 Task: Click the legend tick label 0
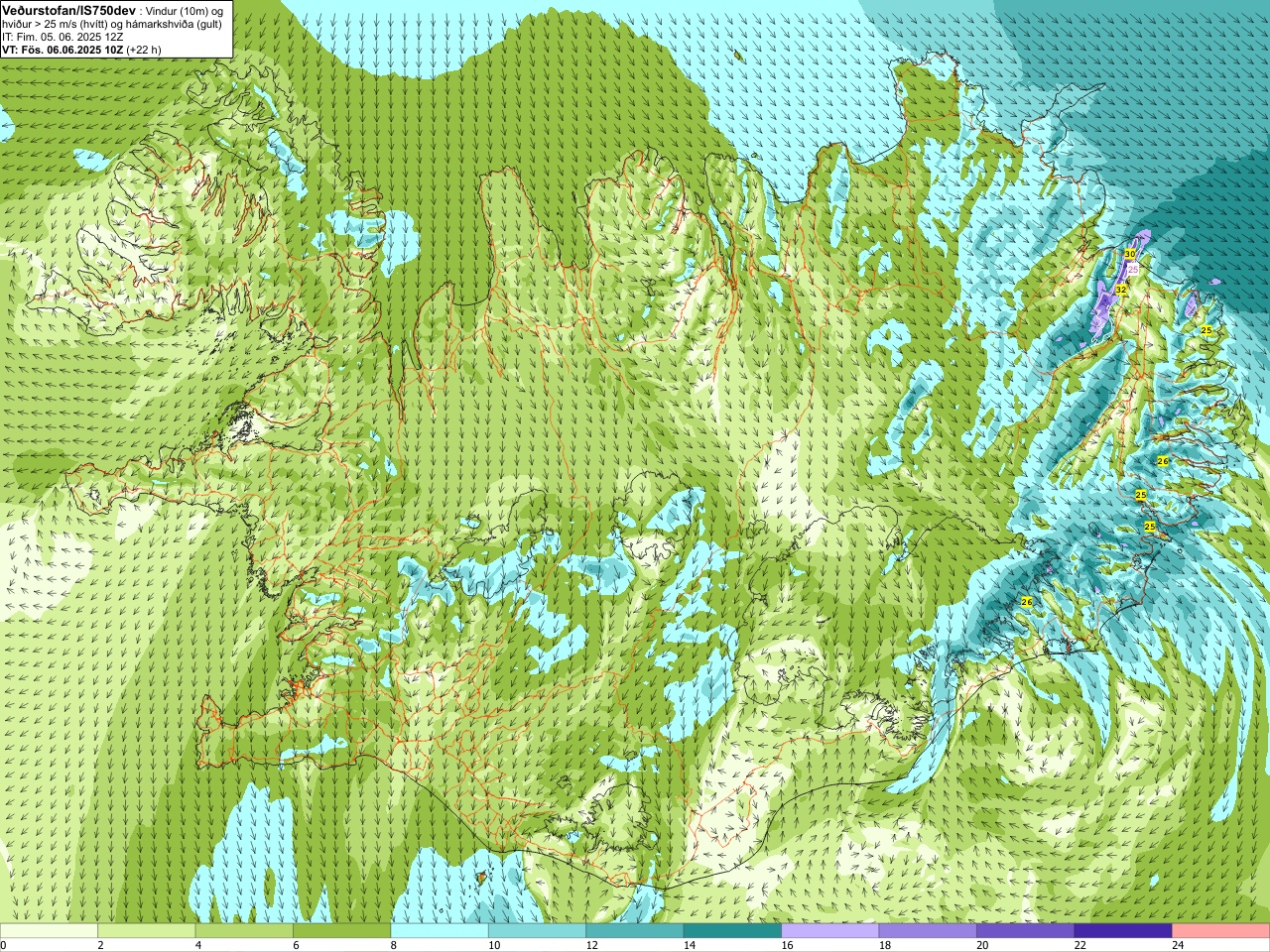coord(3,945)
